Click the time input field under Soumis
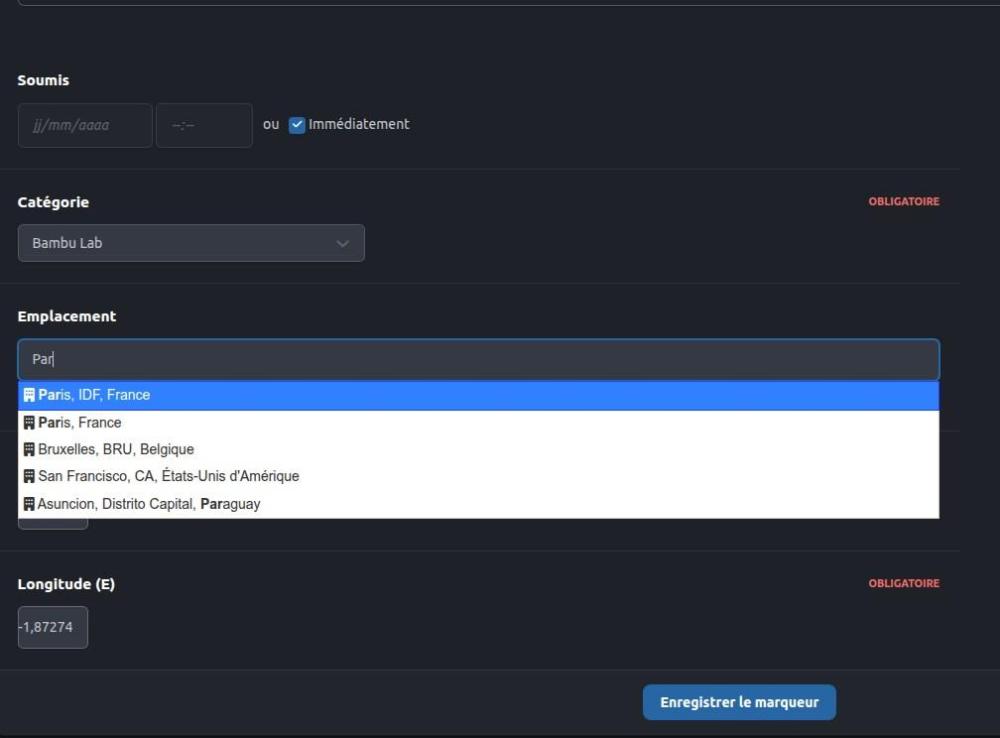Screen dimensions: 1000x738 click(x=204, y=125)
